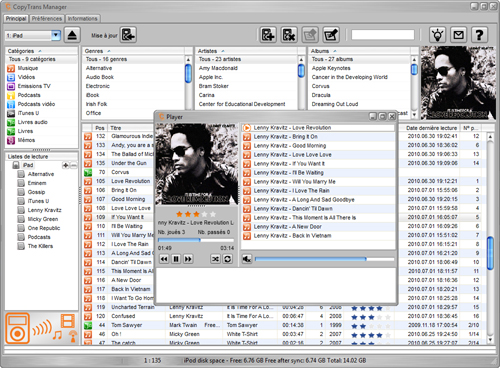Eject the iPad with the eject button
Image resolution: width=500 pixels, height=368 pixels.
pyautogui.click(x=72, y=35)
